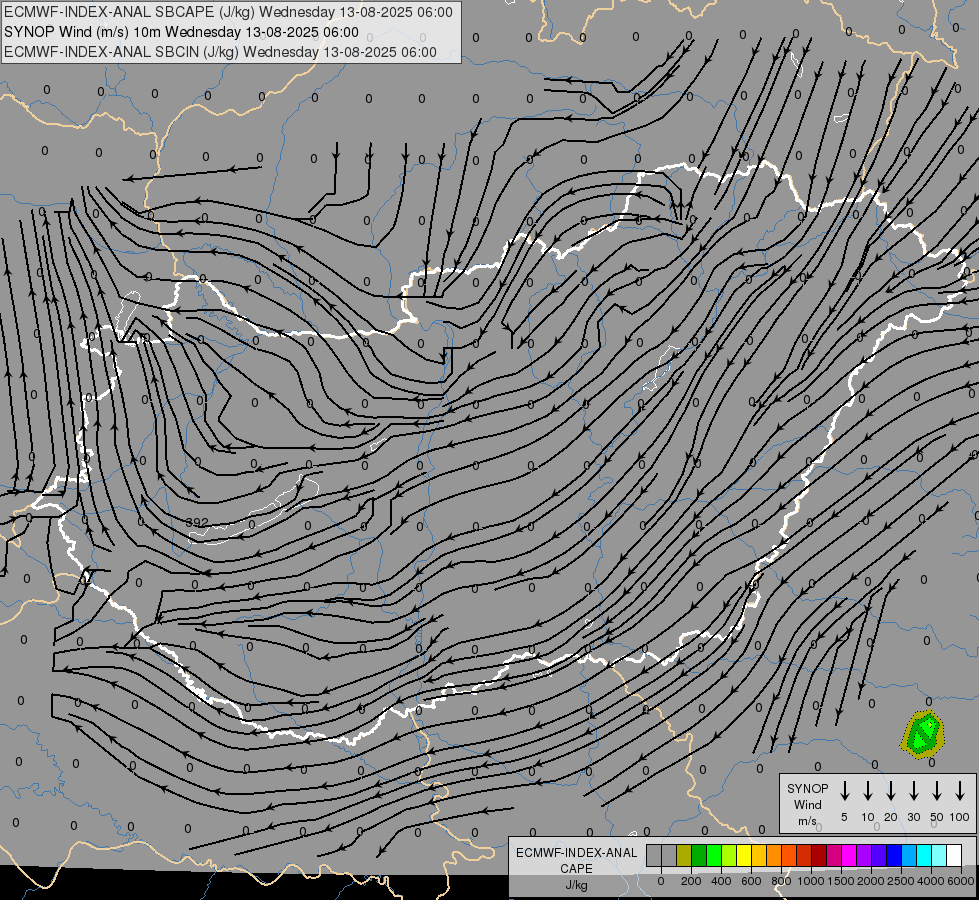Click the 1000 tick label on the CAPE scale

click(x=811, y=881)
